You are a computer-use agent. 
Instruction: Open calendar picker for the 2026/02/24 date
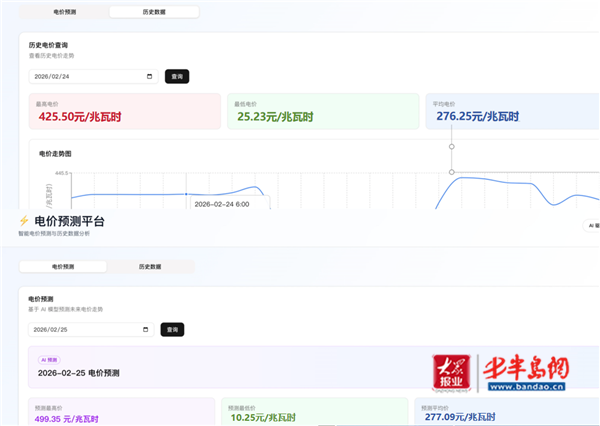click(x=149, y=76)
